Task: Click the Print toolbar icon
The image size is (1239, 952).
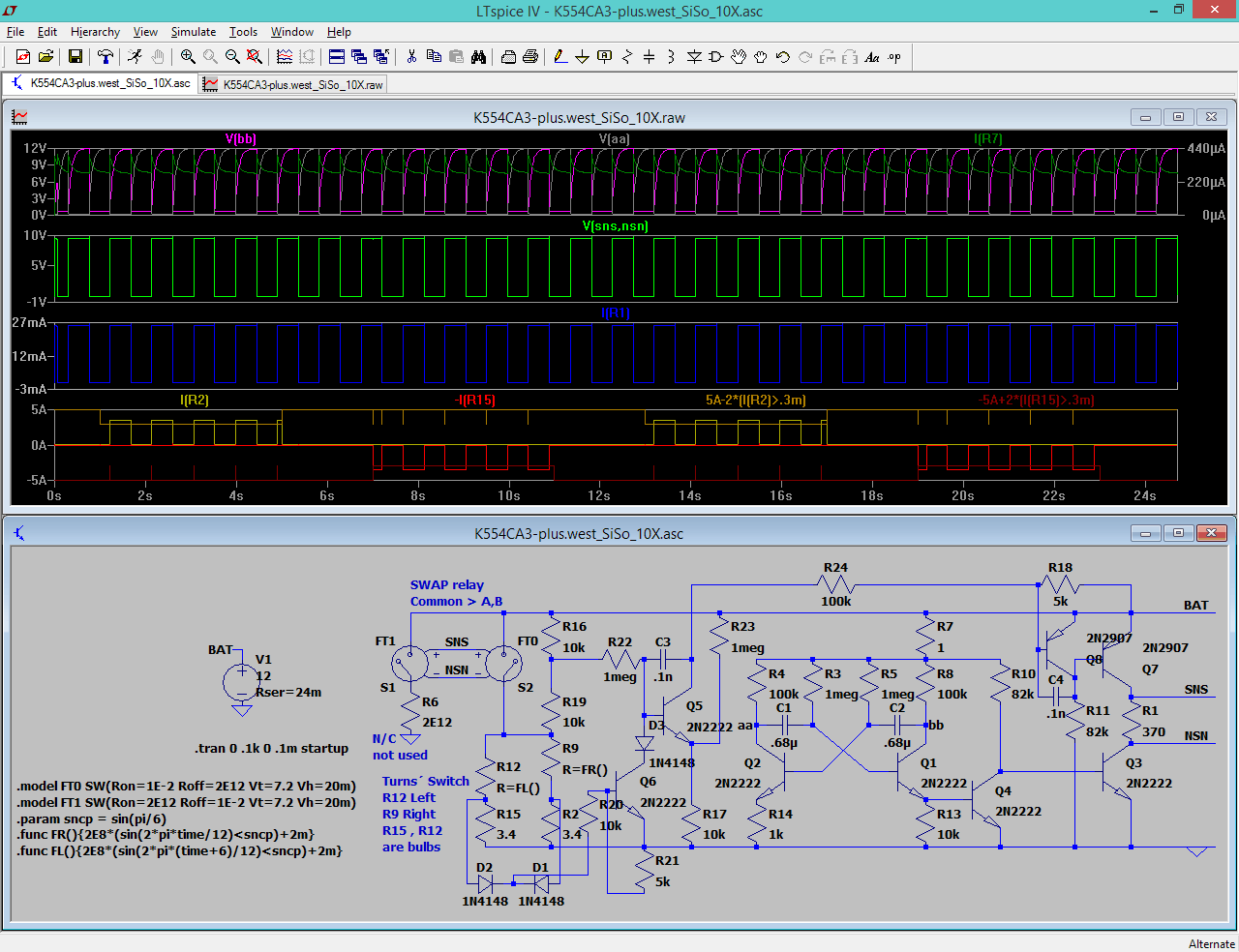Action: (x=530, y=57)
